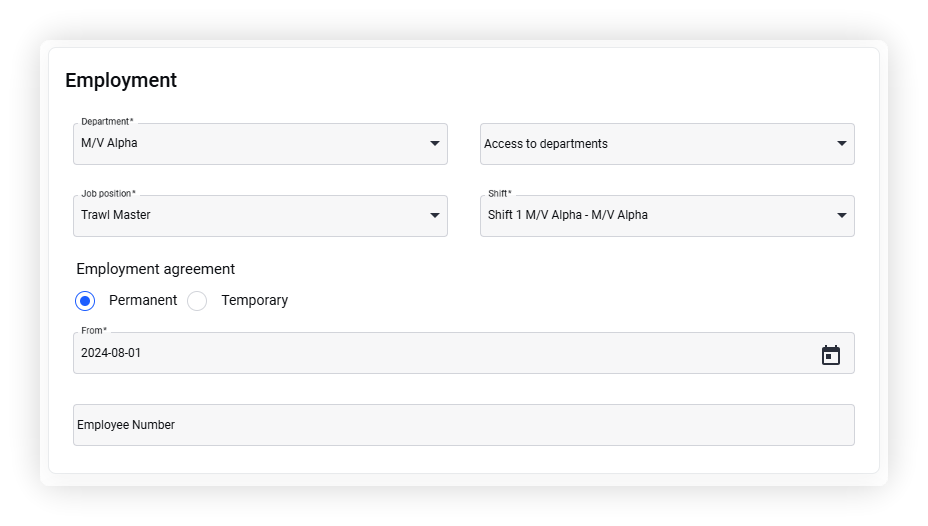Expand the Access to departments combo box
Viewport: 928px width, 526px height.
(x=667, y=144)
